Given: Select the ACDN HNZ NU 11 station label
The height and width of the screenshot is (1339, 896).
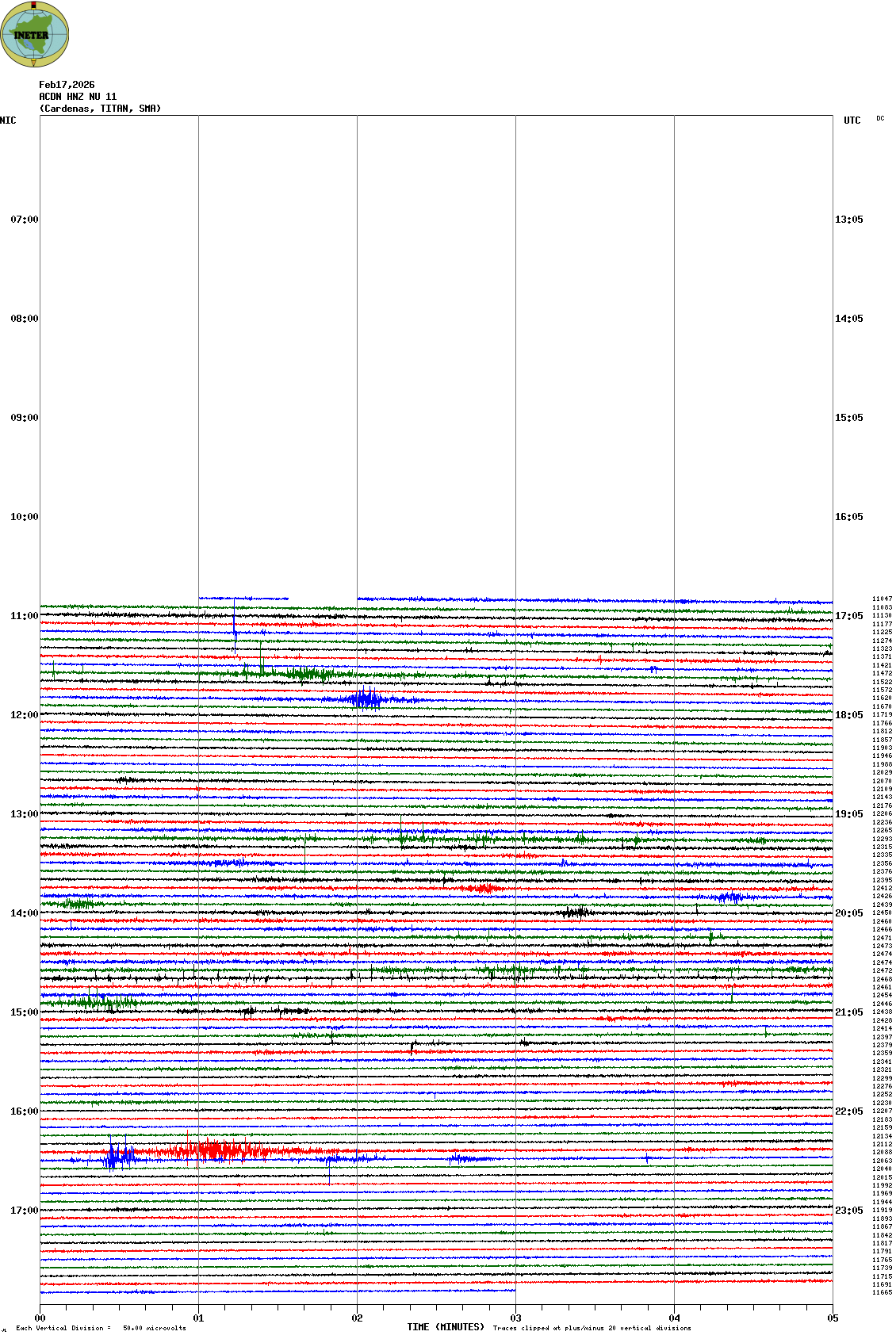Looking at the screenshot, I should click(x=78, y=97).
